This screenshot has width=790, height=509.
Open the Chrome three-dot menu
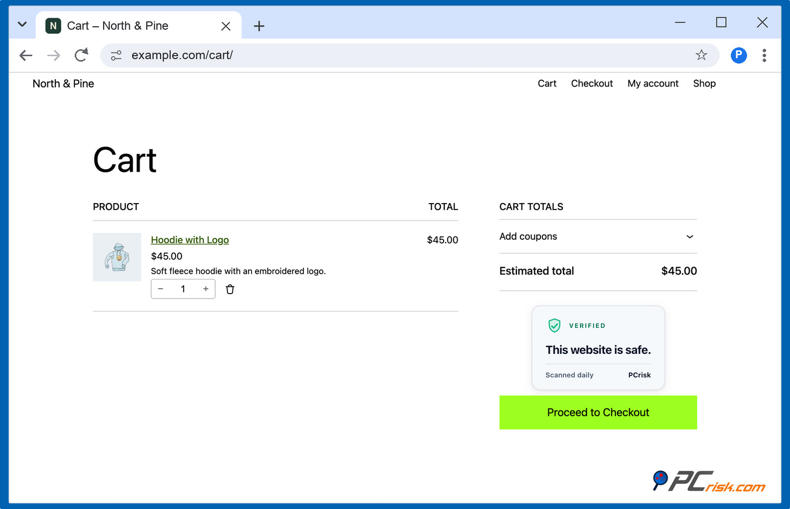coord(764,55)
